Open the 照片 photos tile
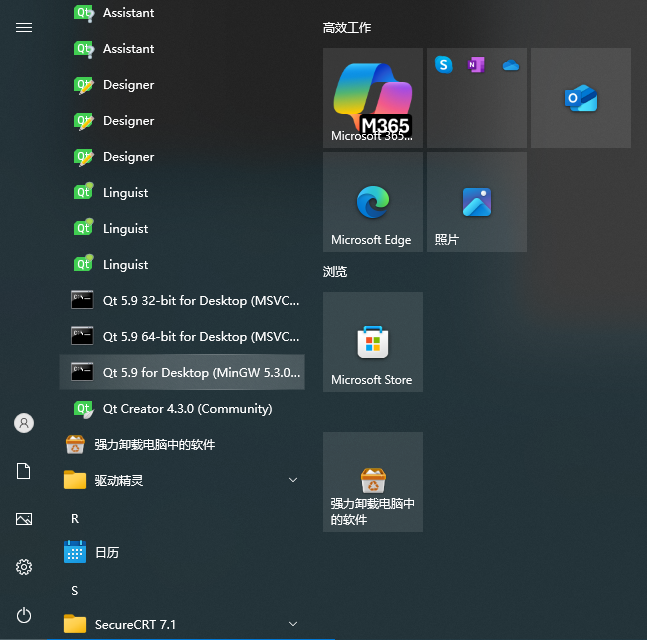 (477, 202)
